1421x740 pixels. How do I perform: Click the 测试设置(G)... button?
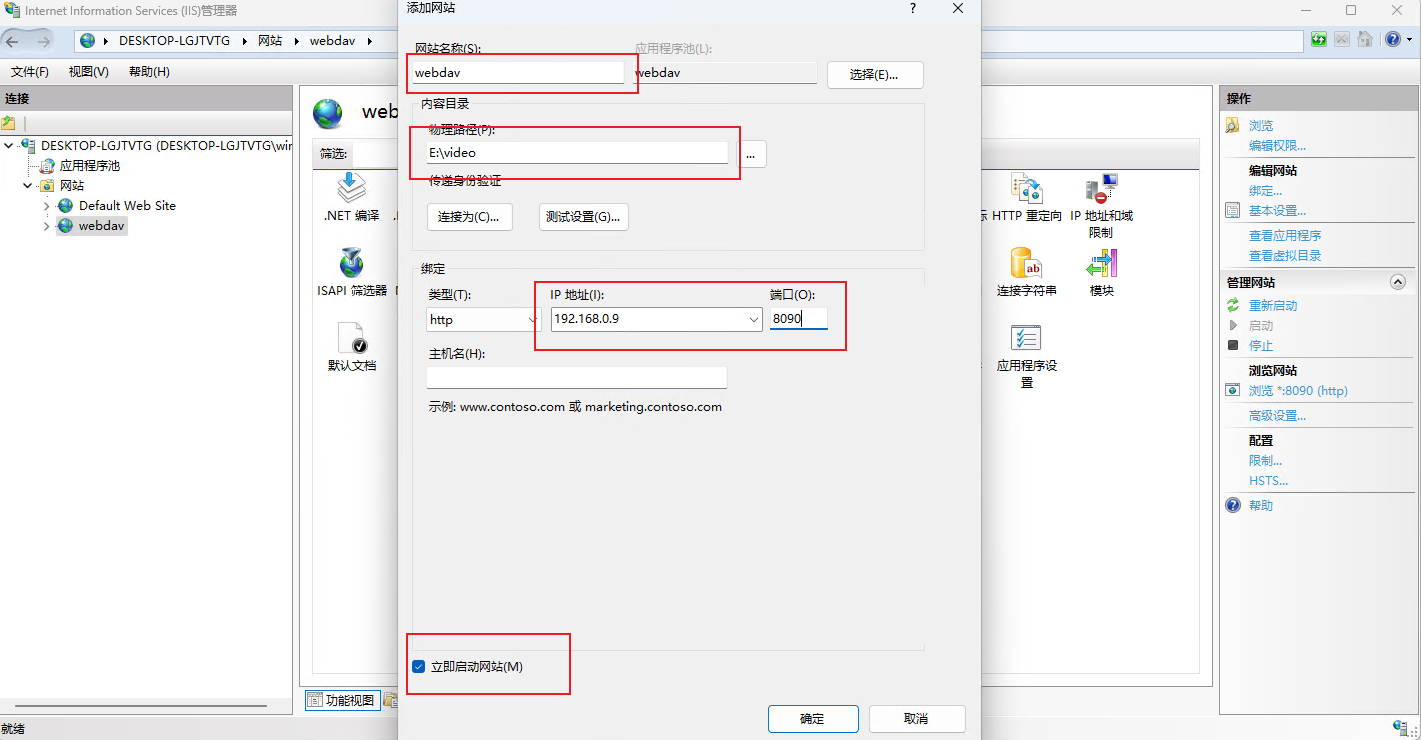tap(583, 217)
